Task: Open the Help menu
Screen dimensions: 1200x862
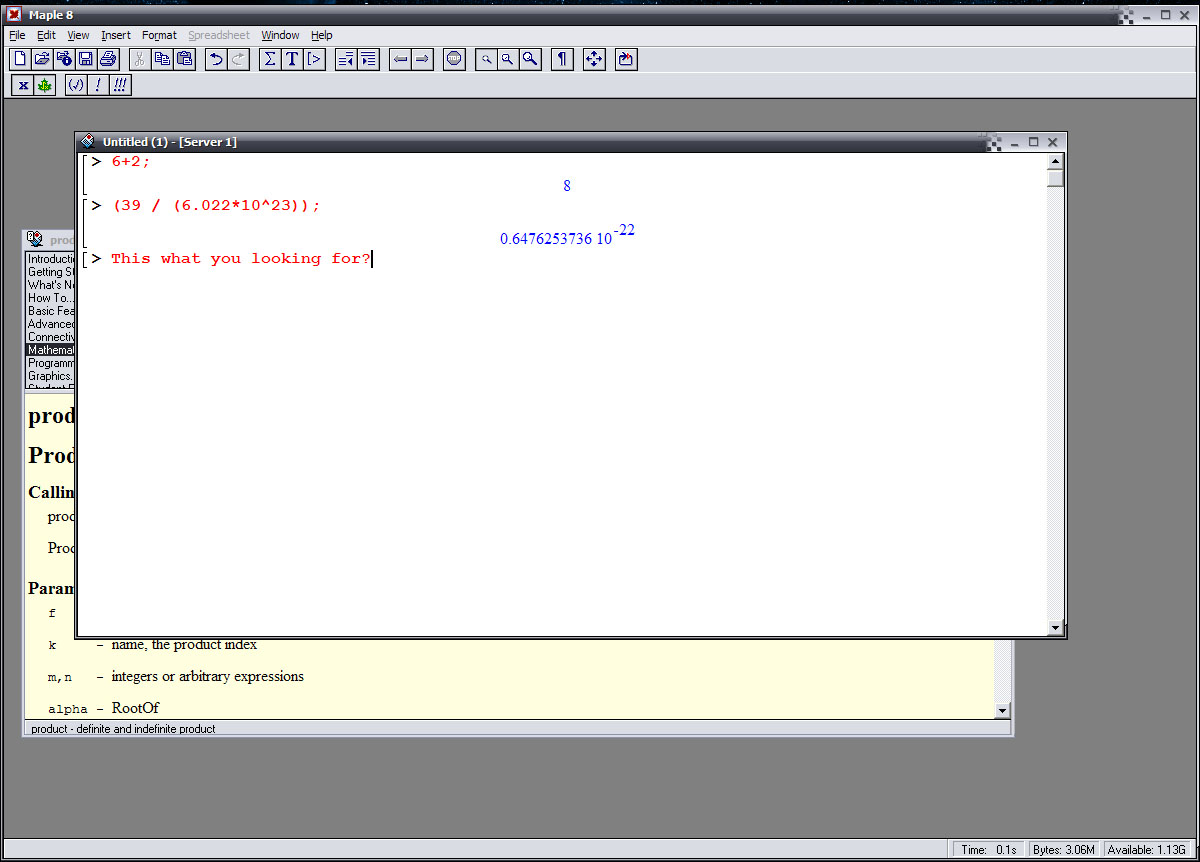Action: tap(321, 35)
